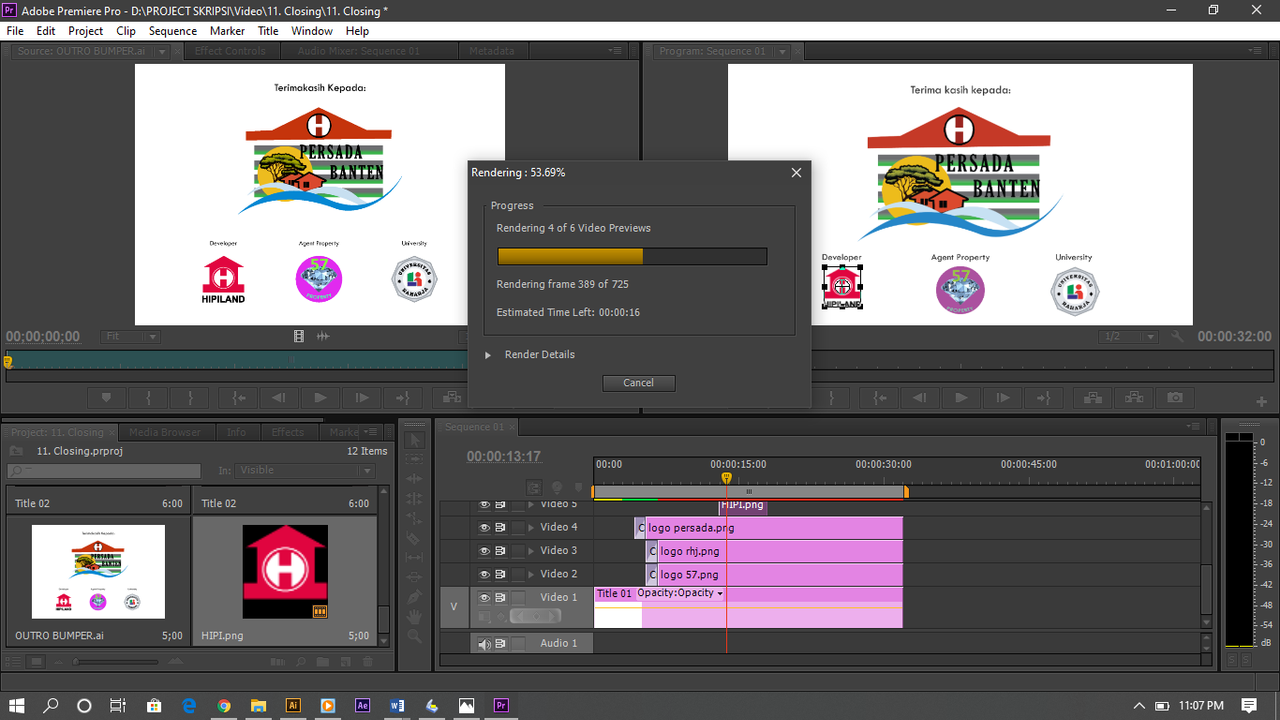This screenshot has height=720, width=1280.
Task: Click the Lift button in Program monitor
Action: tap(1092, 398)
